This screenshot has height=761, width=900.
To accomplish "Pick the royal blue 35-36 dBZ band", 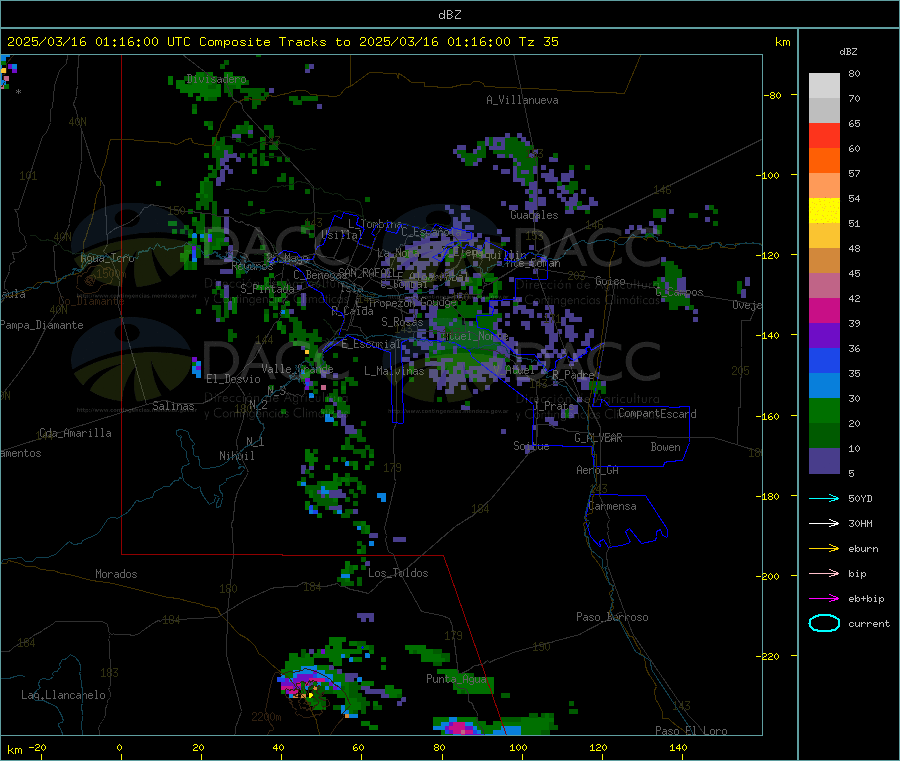I will (x=824, y=360).
